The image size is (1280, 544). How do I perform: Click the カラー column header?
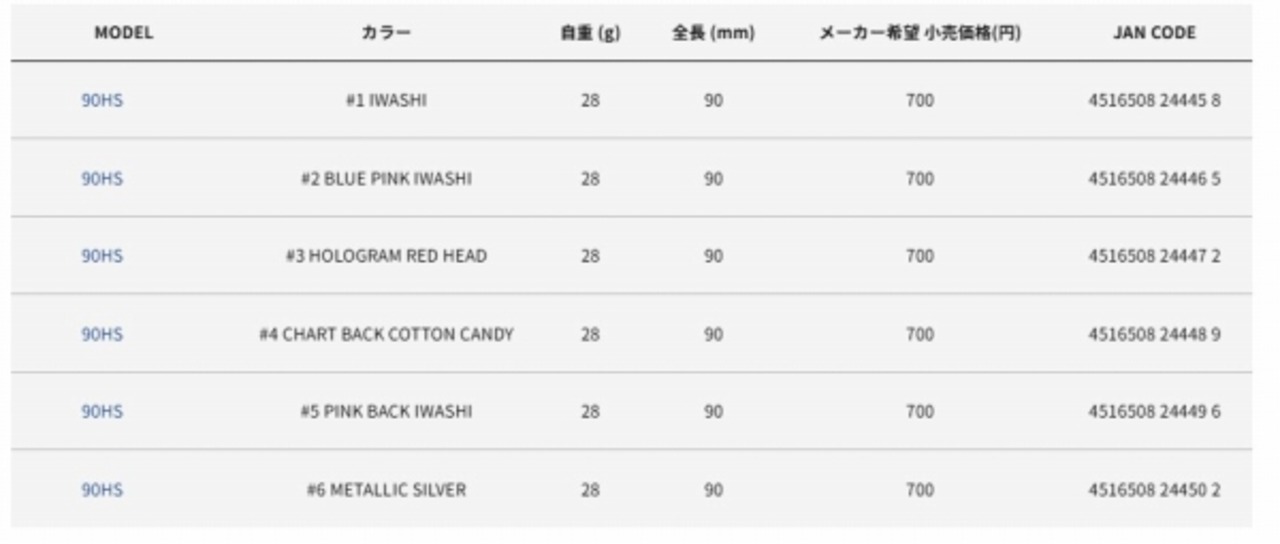[x=386, y=33]
